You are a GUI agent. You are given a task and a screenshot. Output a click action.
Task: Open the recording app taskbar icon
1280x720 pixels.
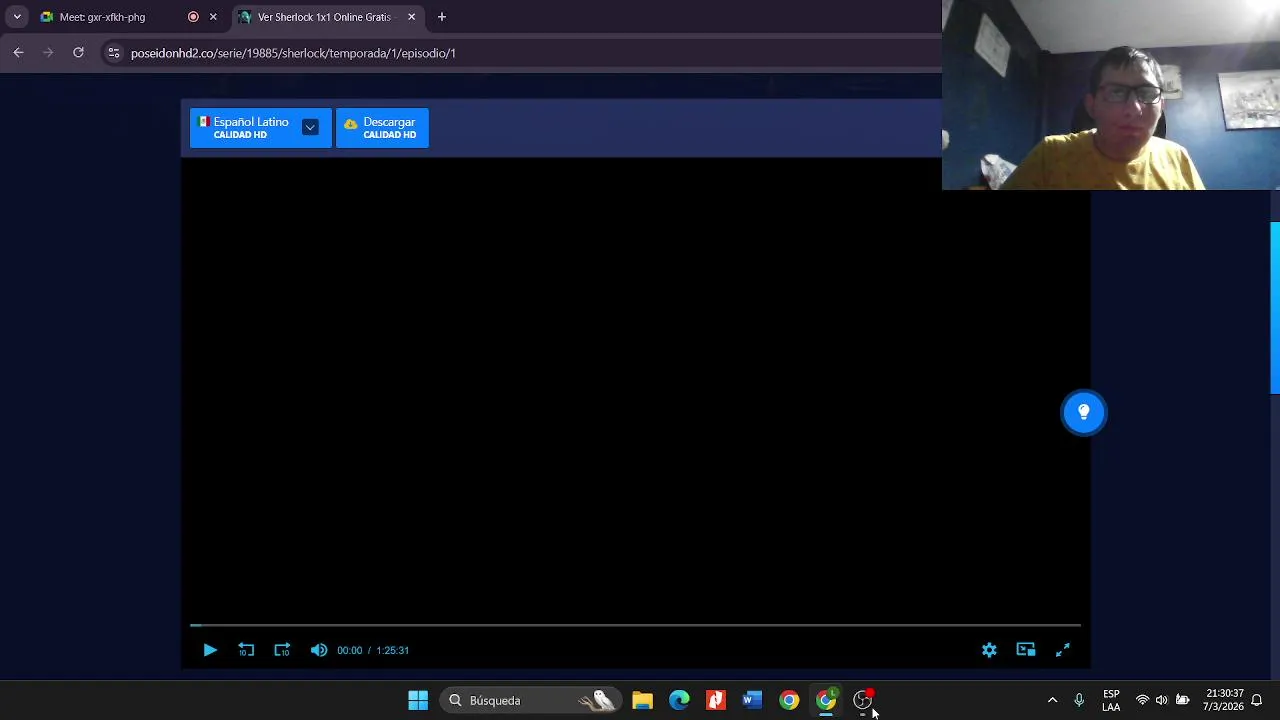pyautogui.click(x=863, y=700)
